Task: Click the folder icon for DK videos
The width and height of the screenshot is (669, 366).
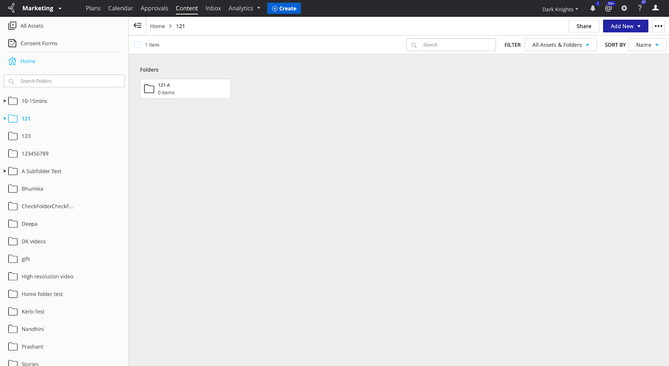Action: point(13,241)
